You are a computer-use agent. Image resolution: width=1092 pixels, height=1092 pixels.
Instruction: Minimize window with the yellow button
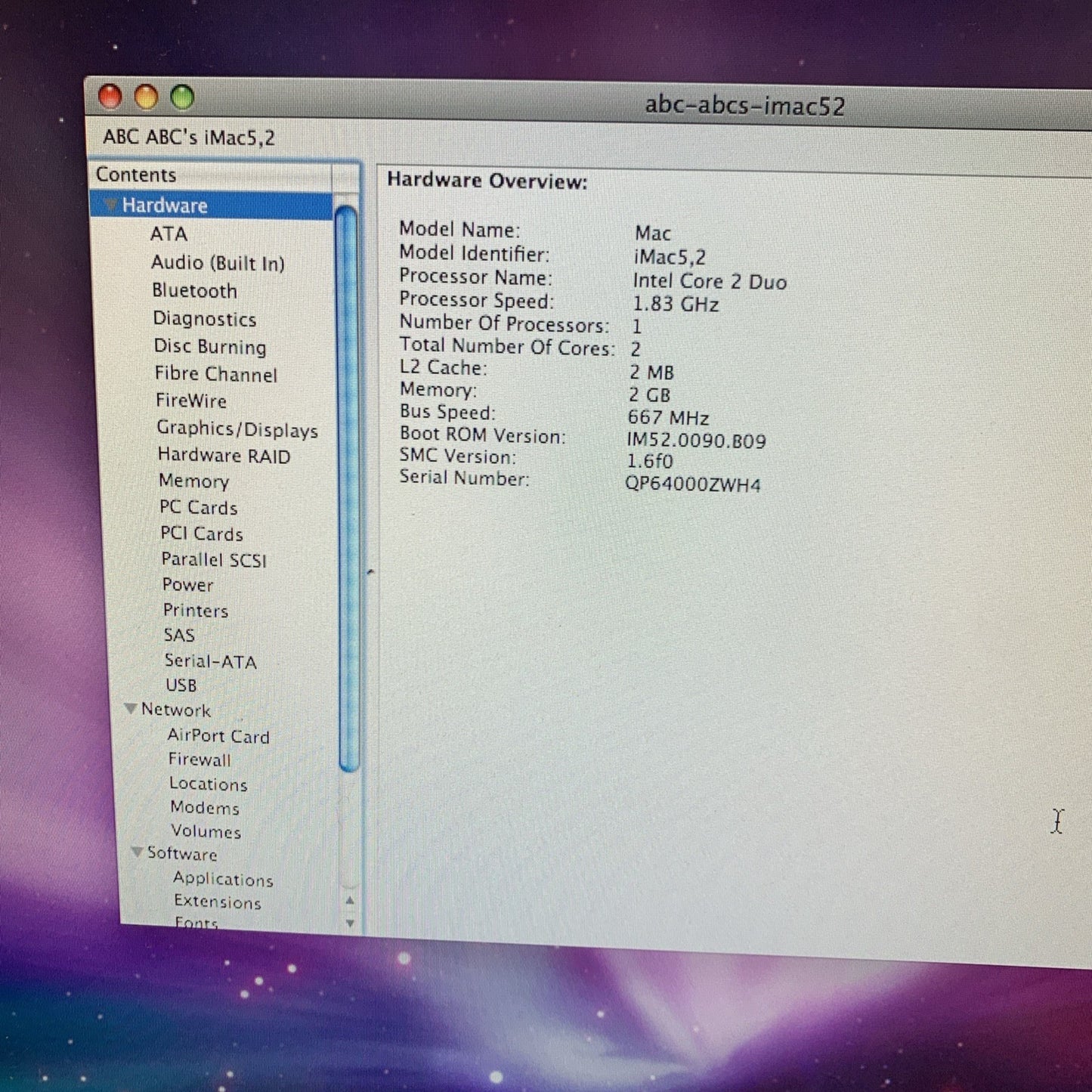pos(147,97)
